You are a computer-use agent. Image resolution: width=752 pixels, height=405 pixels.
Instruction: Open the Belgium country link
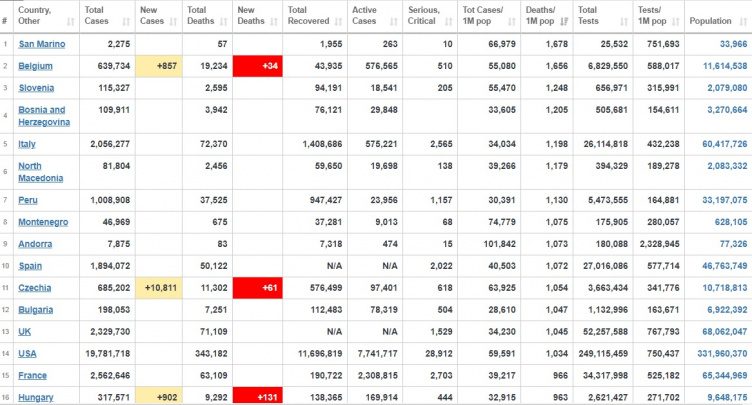point(35,66)
